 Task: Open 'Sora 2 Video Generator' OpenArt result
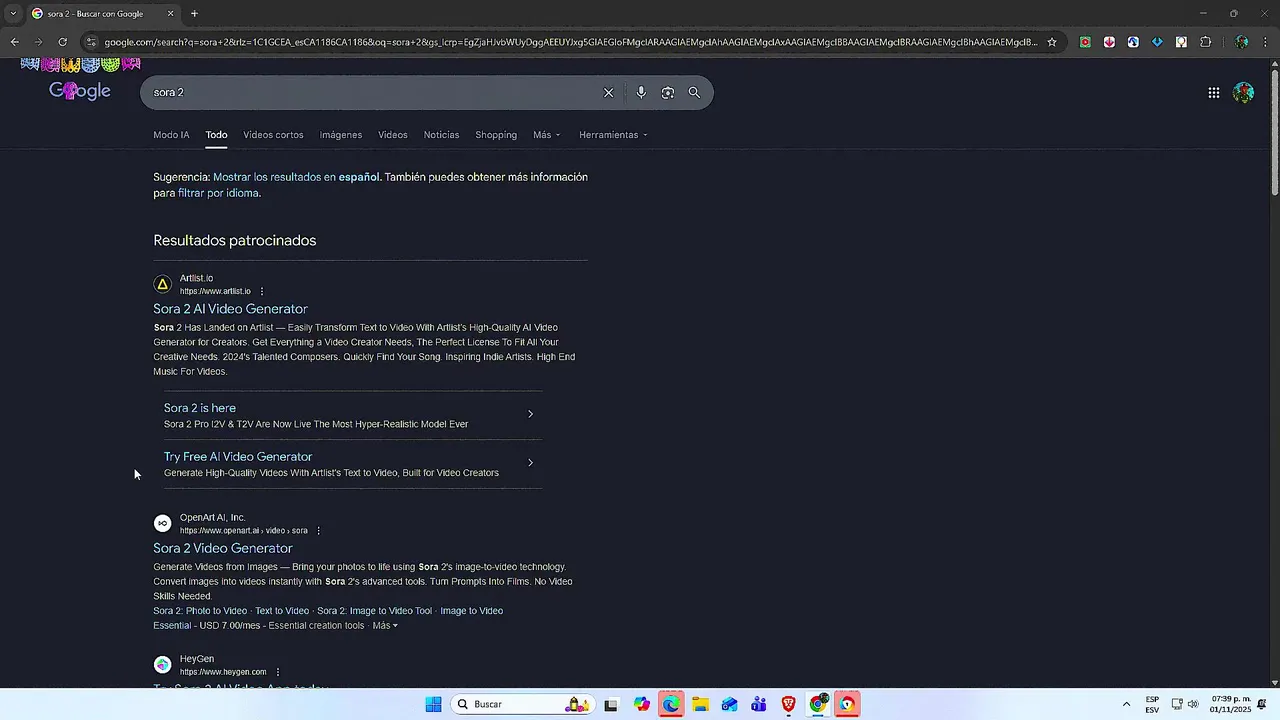[223, 548]
